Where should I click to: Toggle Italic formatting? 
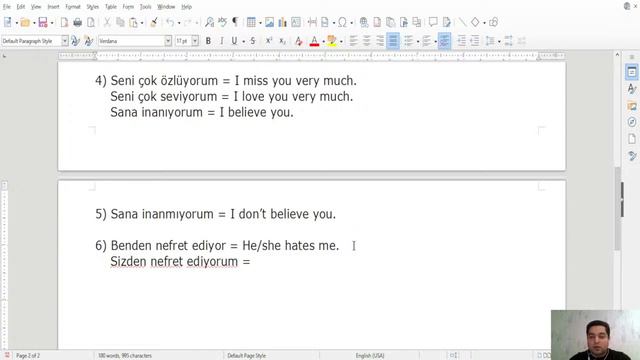tap(222, 41)
